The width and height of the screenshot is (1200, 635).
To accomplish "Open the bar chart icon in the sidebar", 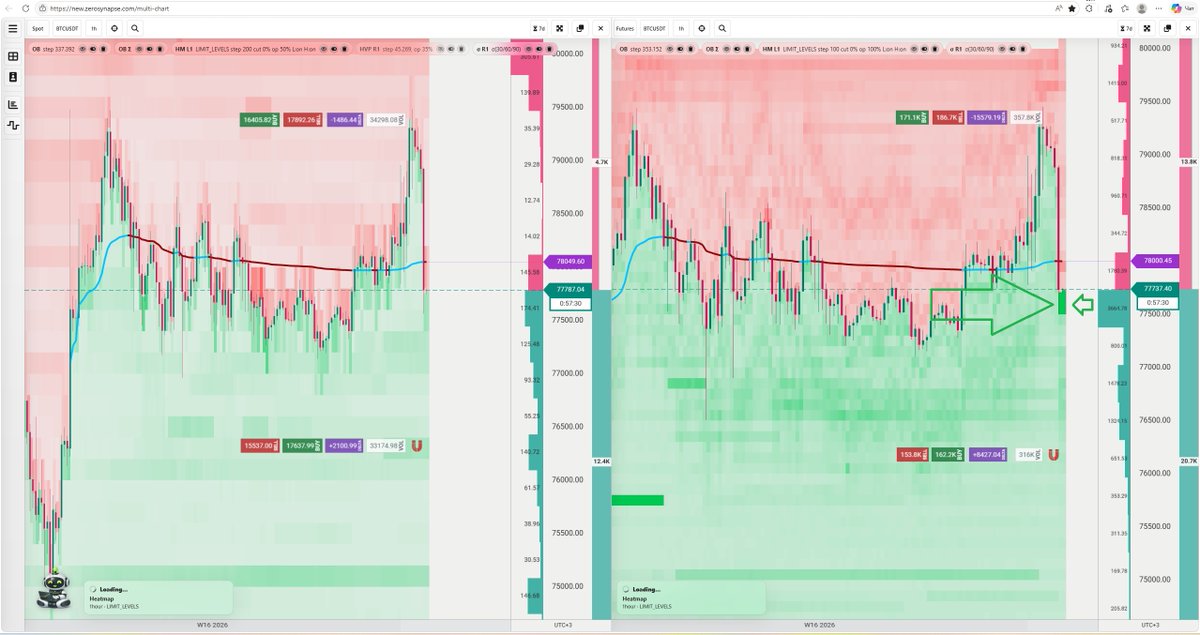I will click(x=13, y=104).
